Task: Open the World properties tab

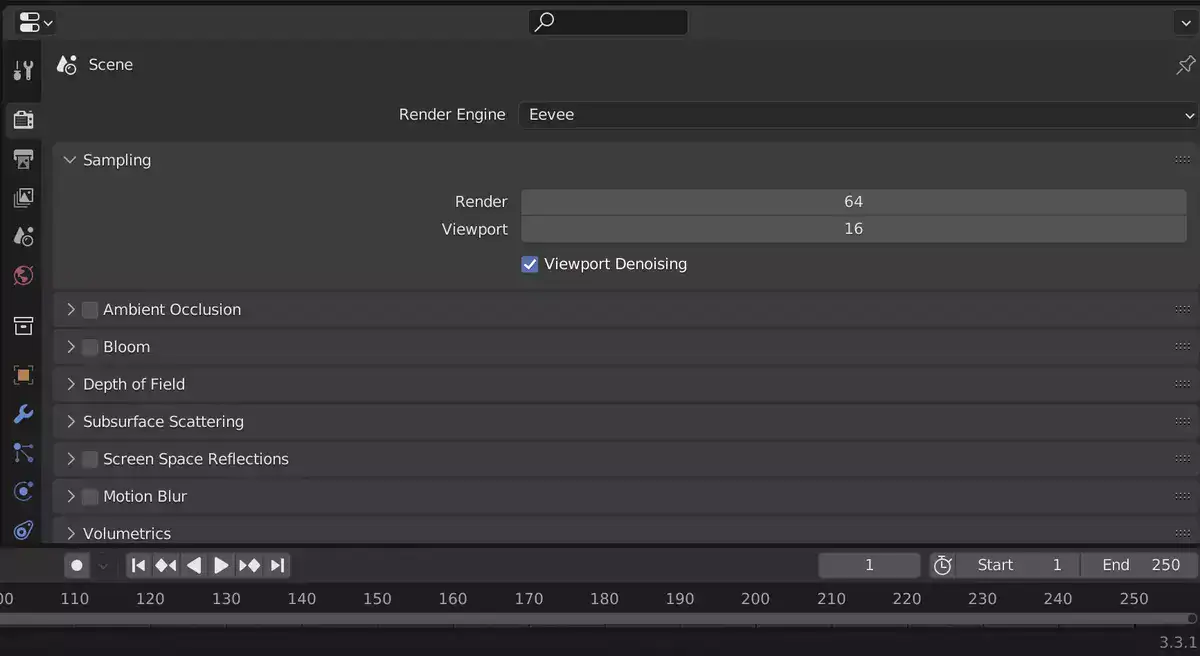Action: pyautogui.click(x=23, y=275)
